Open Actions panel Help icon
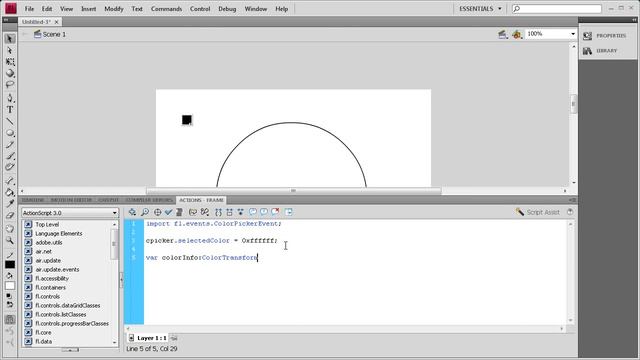The width and height of the screenshot is (640, 360). [570, 212]
